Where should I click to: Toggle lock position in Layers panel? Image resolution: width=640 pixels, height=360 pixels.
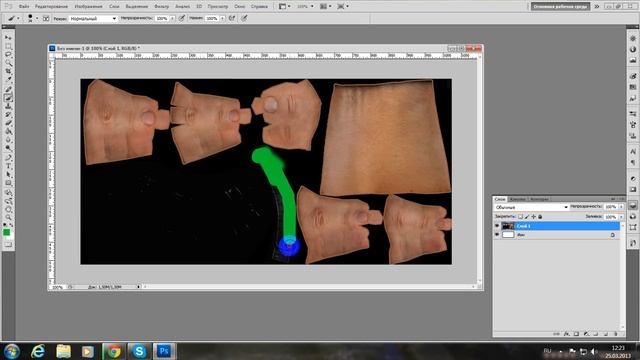point(533,217)
